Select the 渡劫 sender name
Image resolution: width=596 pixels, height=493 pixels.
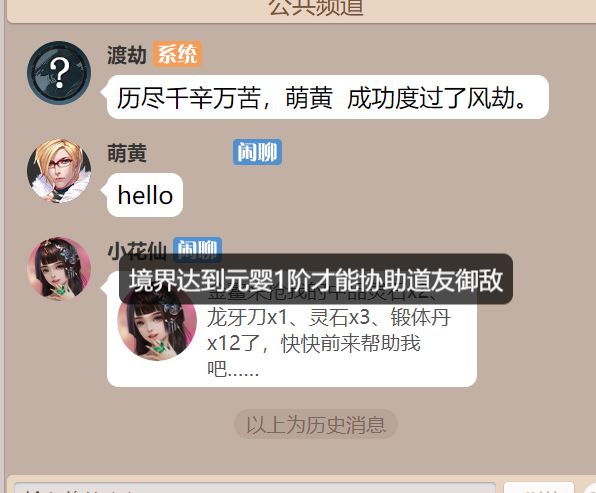(127, 55)
